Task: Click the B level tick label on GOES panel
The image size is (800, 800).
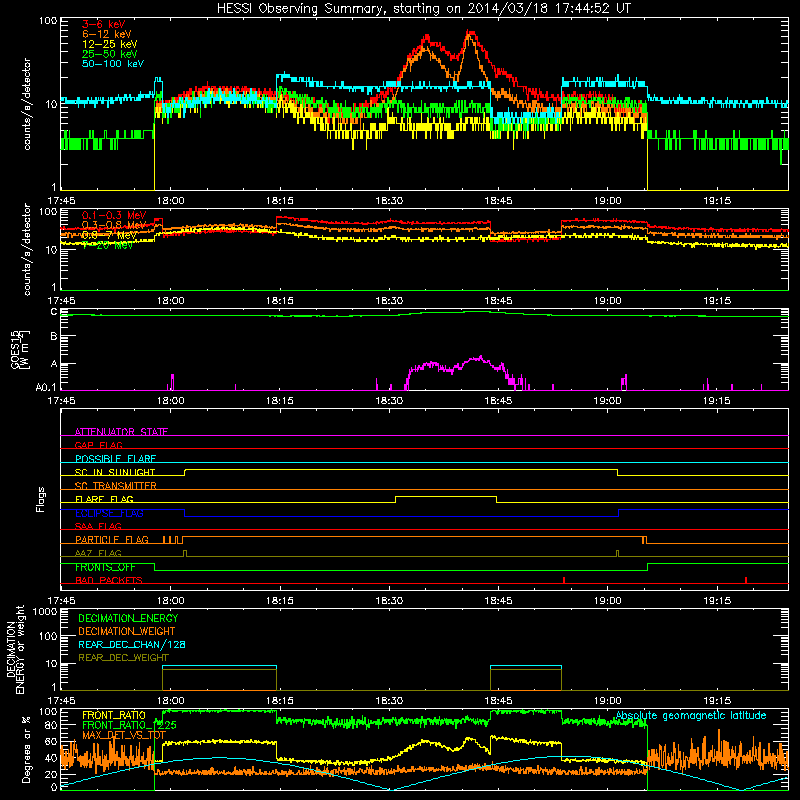Action: (54, 337)
